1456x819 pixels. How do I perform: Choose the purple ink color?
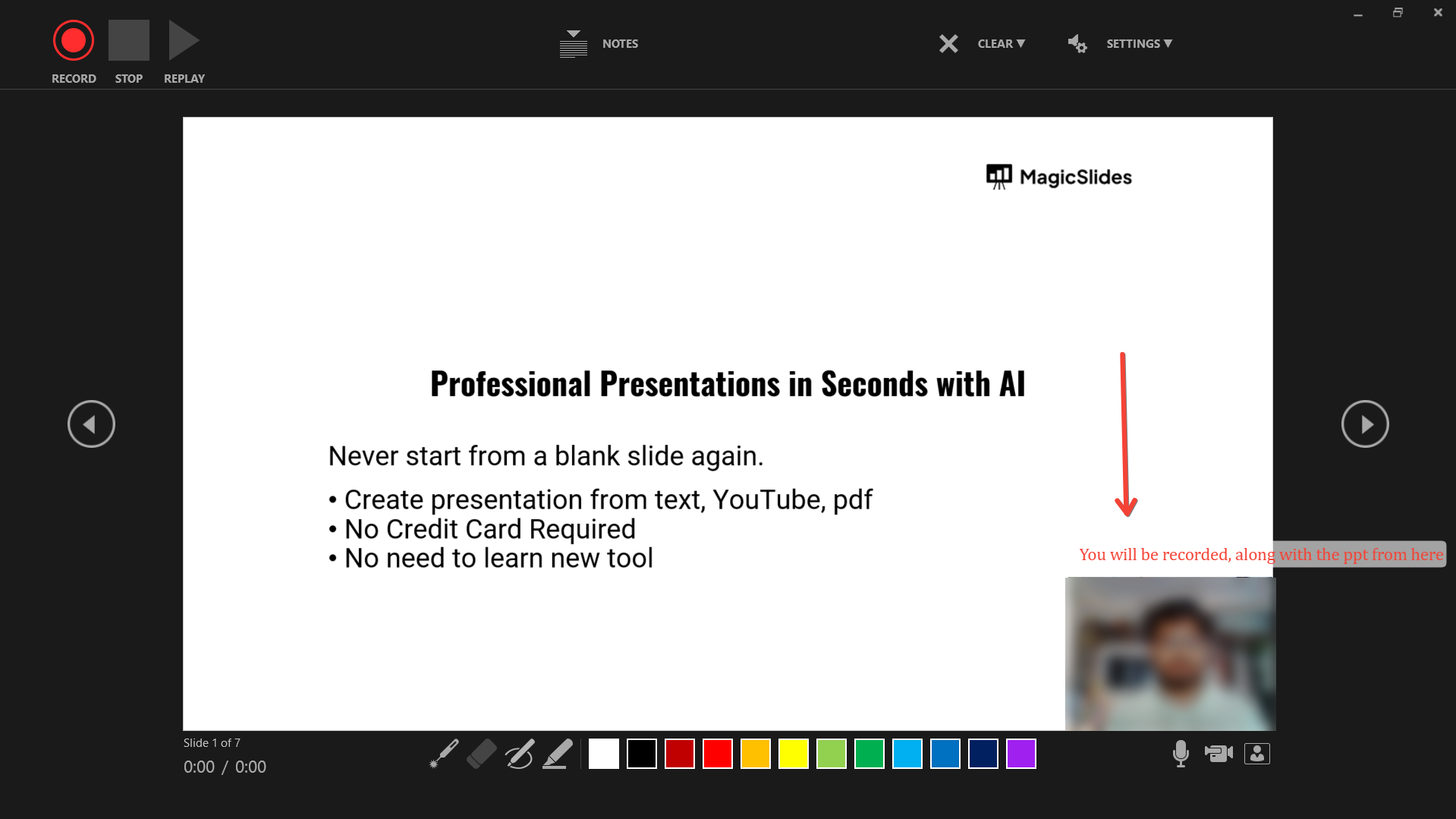coord(1021,754)
